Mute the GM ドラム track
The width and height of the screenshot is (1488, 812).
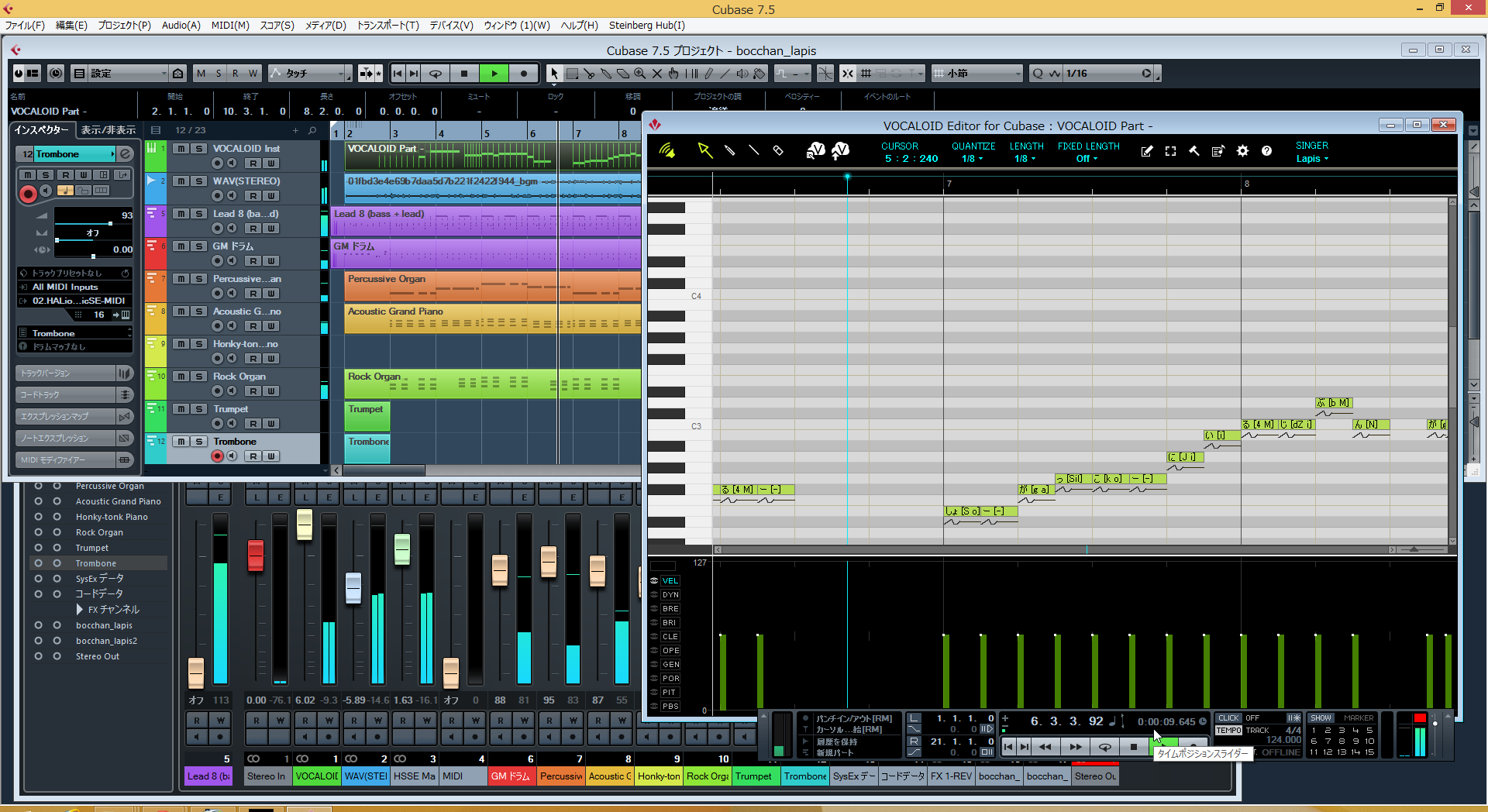pos(181,246)
